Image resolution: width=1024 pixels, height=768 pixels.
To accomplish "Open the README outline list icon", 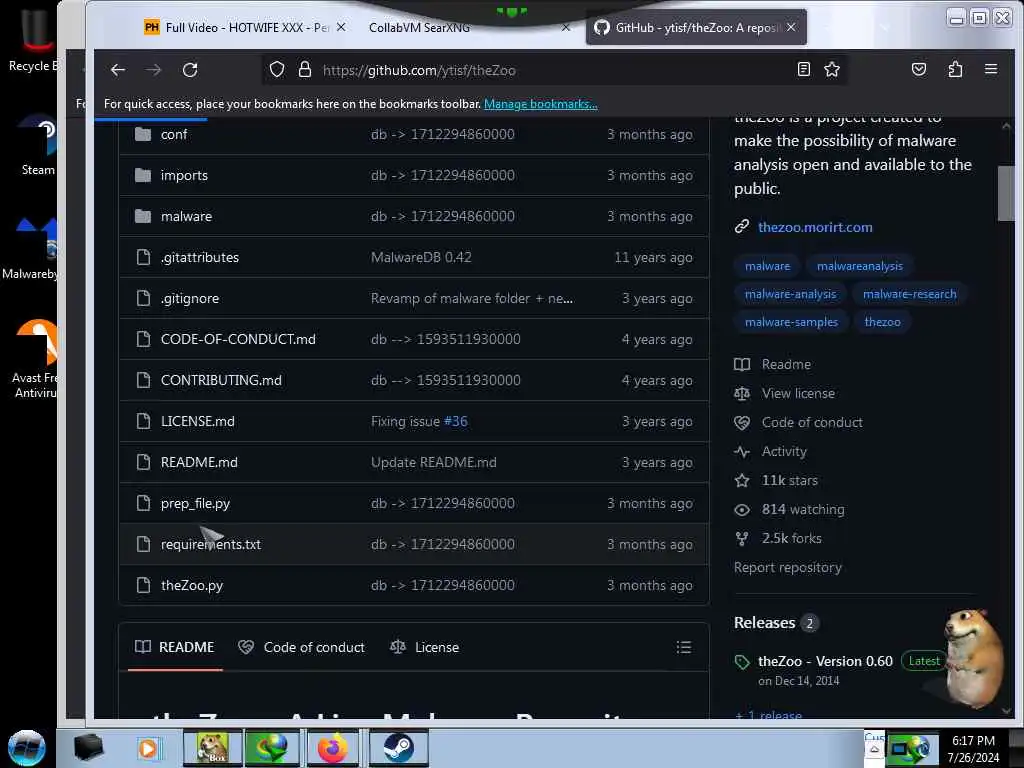I will coord(684,647).
